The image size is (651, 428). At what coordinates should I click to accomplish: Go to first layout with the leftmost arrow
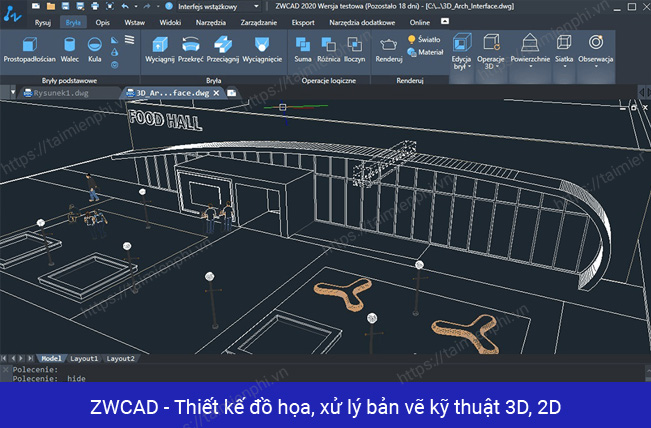point(4,358)
